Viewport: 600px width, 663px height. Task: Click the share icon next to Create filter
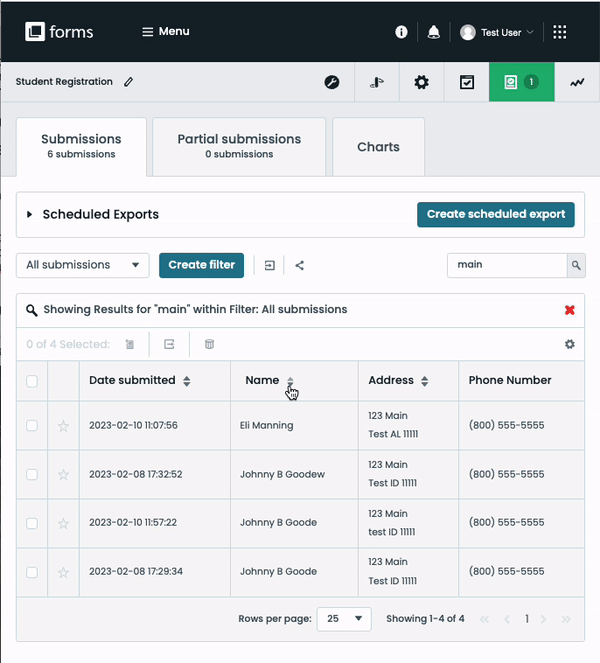pyautogui.click(x=300, y=265)
